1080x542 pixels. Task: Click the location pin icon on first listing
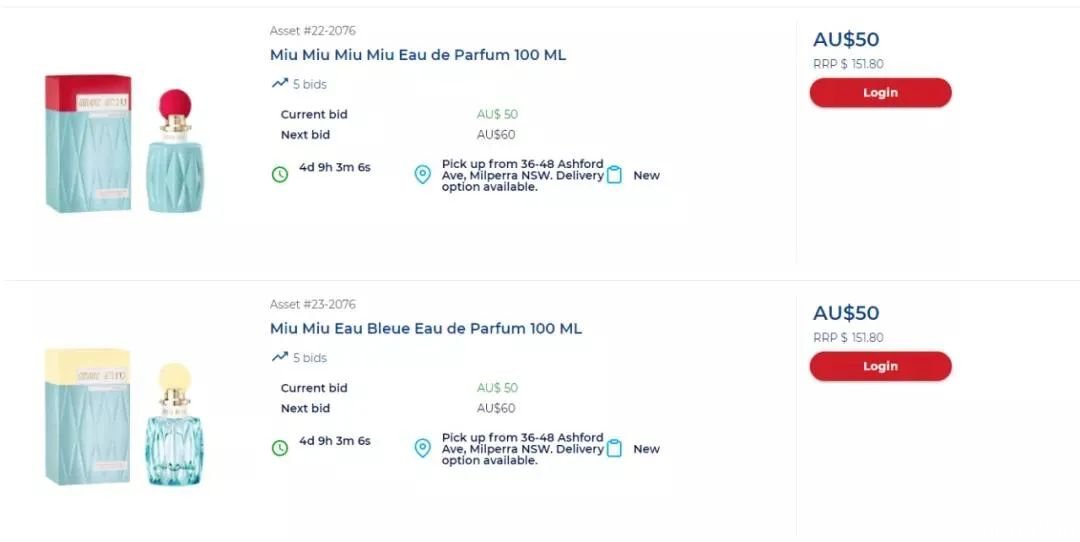[x=422, y=175]
